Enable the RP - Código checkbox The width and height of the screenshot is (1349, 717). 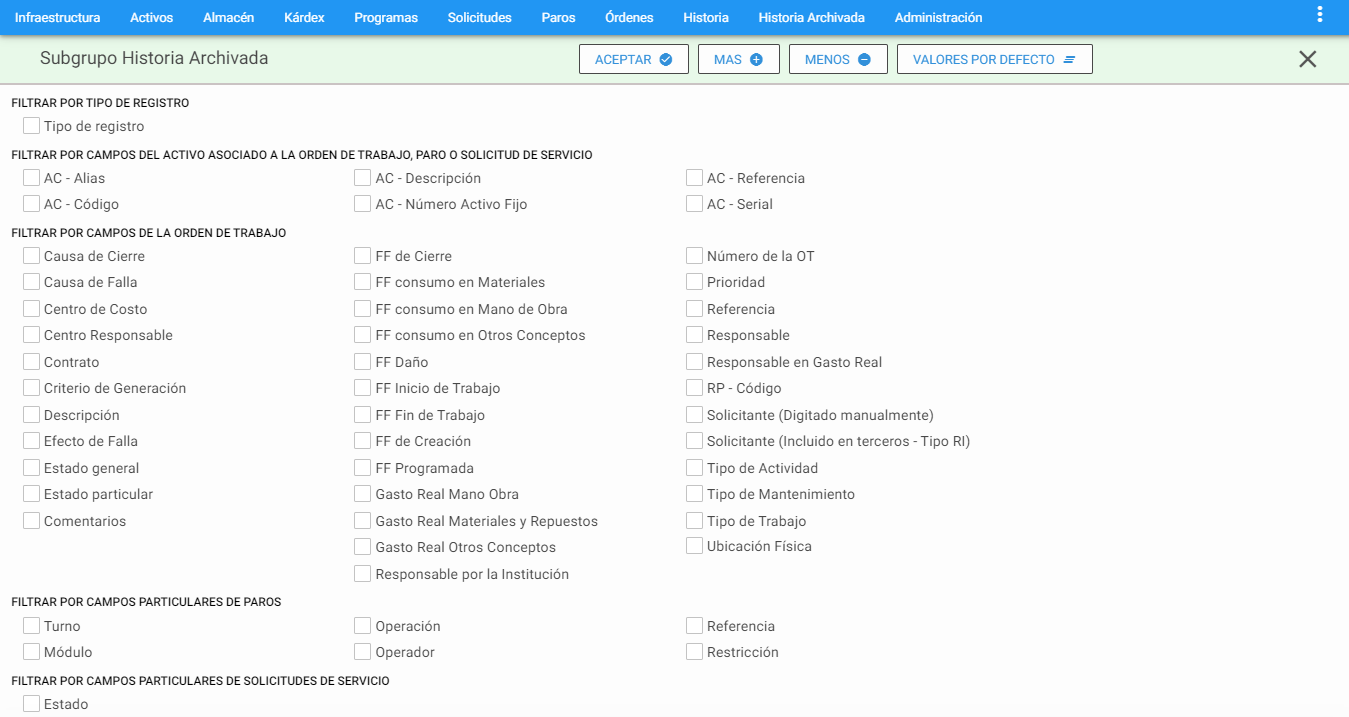[694, 388]
